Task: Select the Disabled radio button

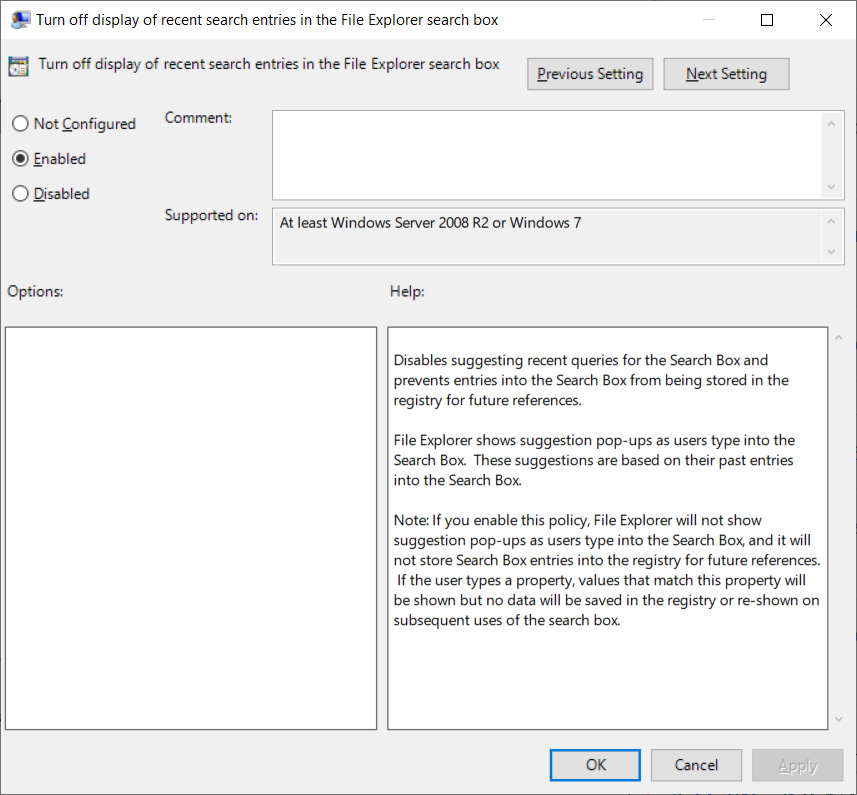Action: point(19,193)
